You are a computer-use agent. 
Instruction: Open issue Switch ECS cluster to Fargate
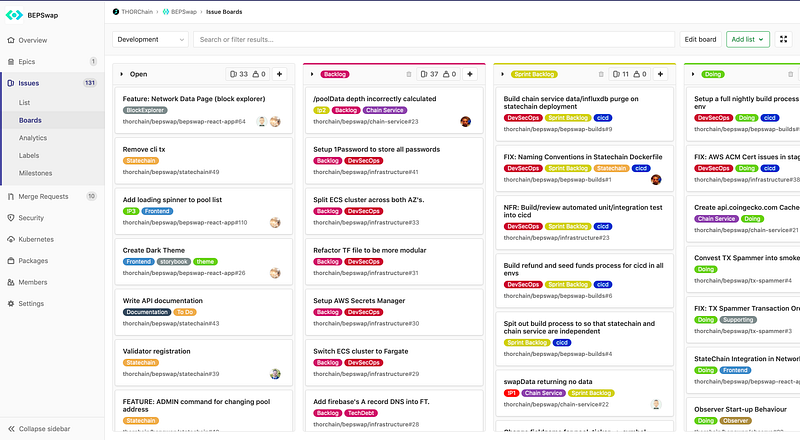[x=361, y=351]
